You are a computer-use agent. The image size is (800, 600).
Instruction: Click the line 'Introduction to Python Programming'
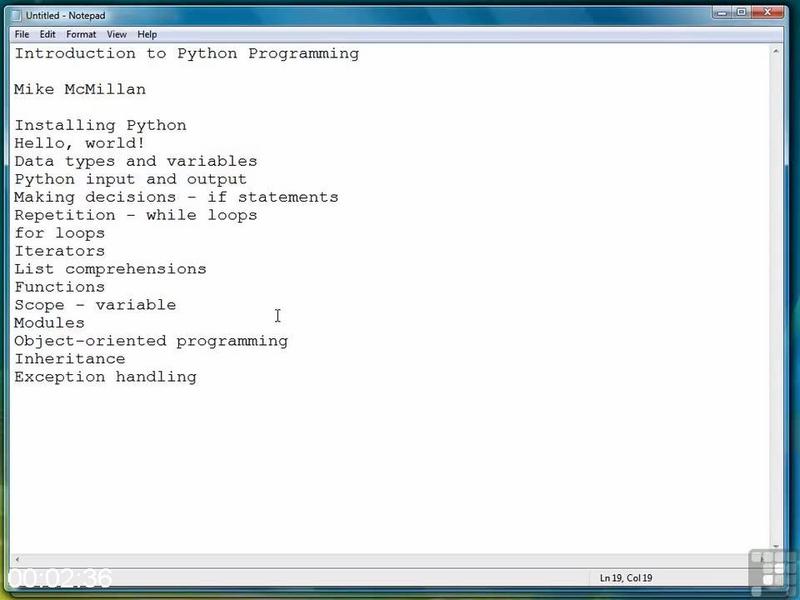[187, 54]
